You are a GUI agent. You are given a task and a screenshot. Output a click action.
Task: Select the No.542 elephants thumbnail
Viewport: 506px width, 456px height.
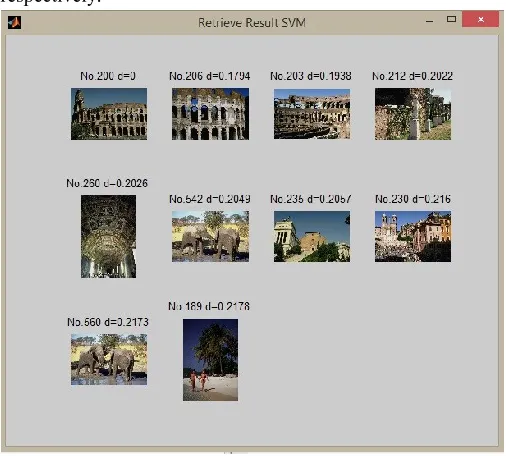[210, 236]
